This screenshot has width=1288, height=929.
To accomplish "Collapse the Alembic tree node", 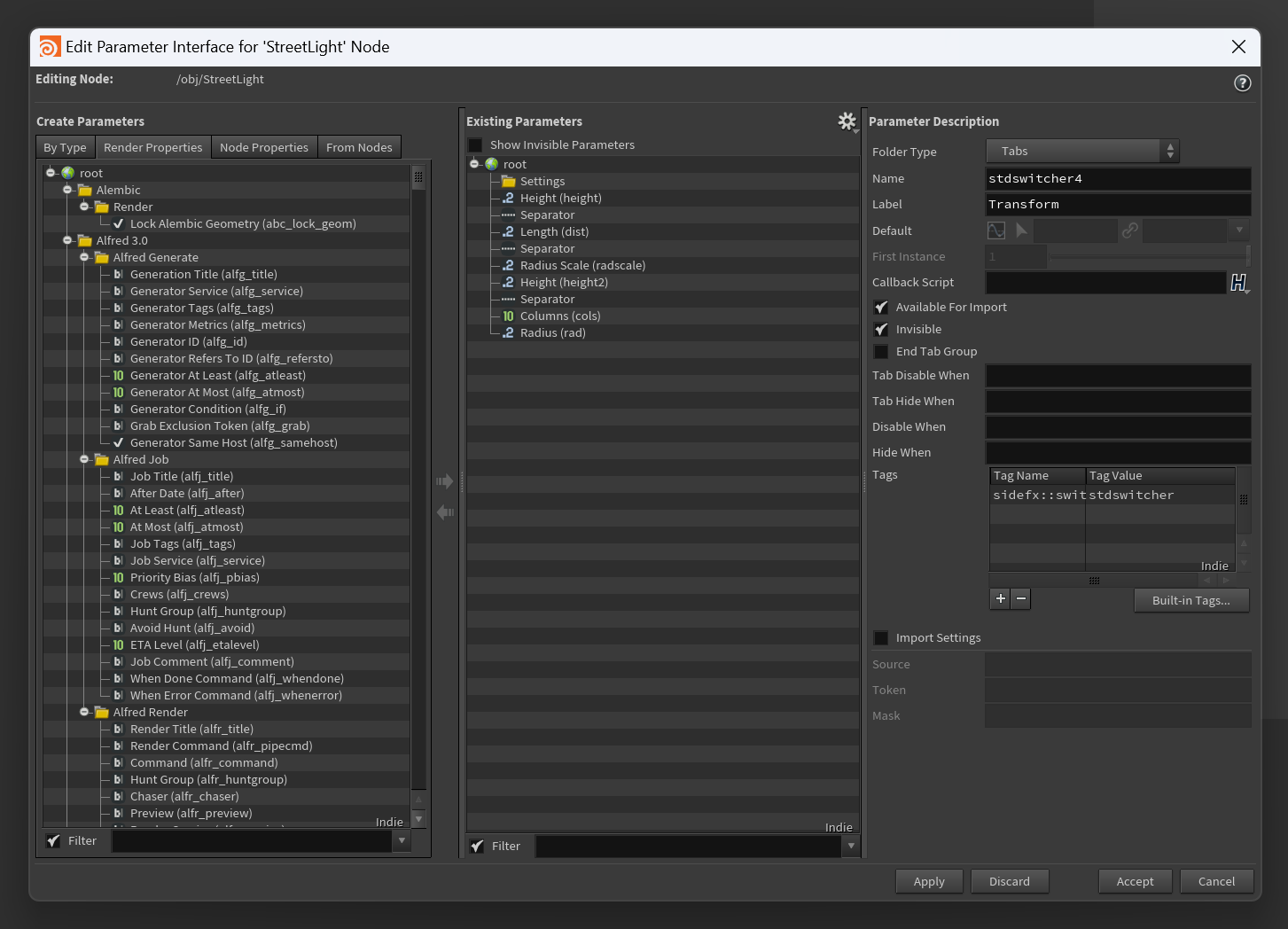I will (x=67, y=190).
